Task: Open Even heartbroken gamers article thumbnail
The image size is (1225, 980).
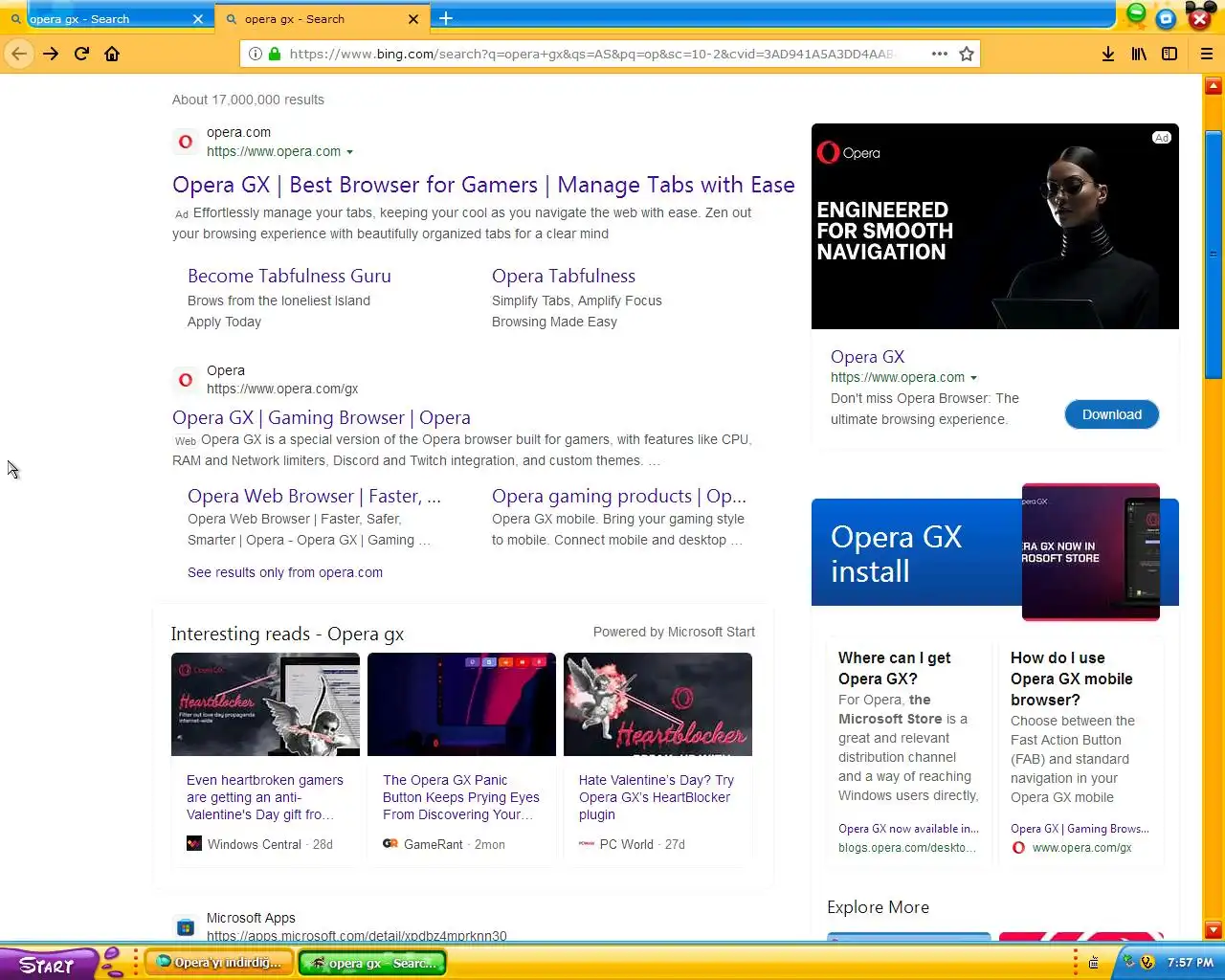Action: [265, 704]
